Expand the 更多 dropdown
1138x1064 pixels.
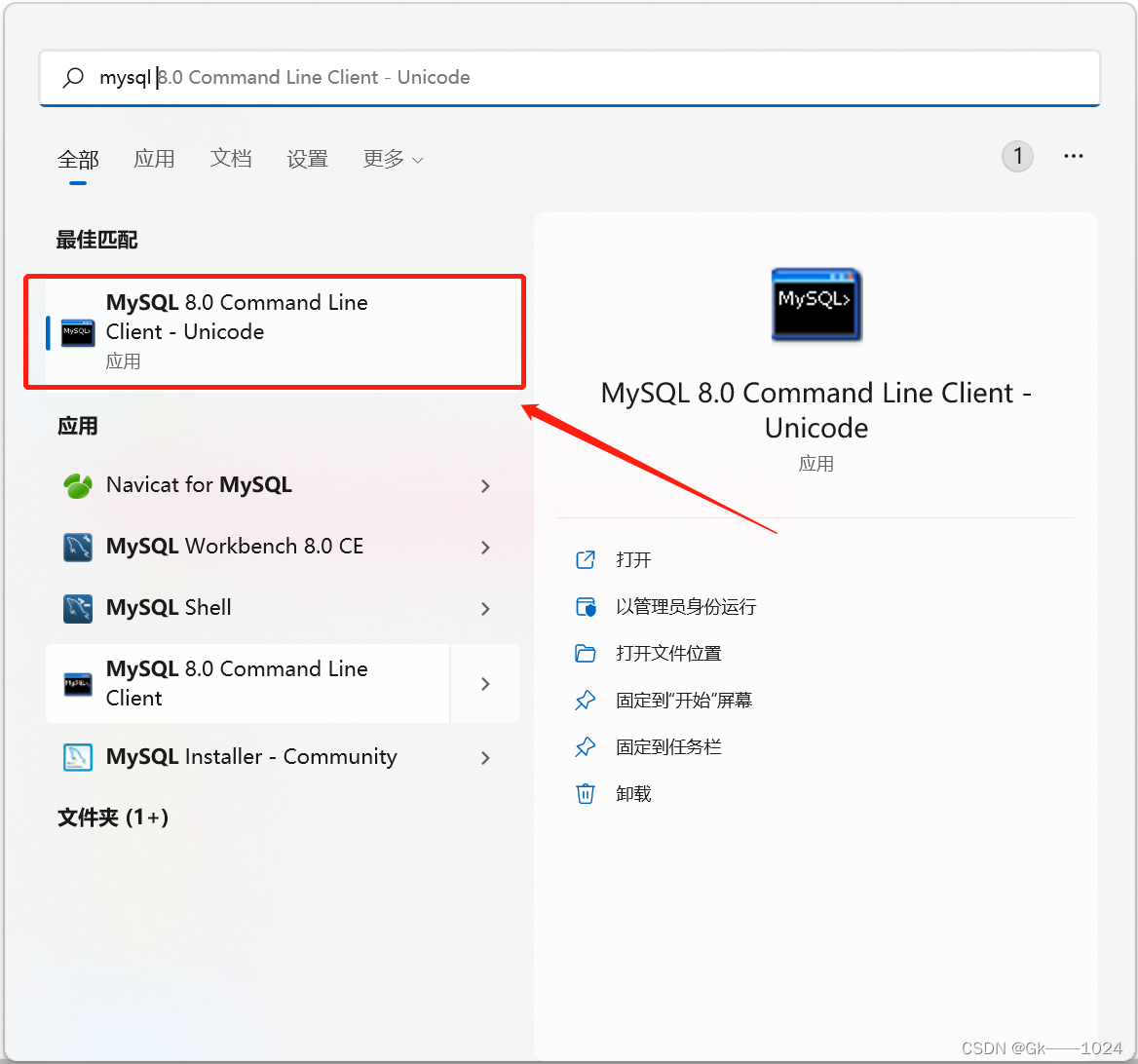(x=393, y=159)
